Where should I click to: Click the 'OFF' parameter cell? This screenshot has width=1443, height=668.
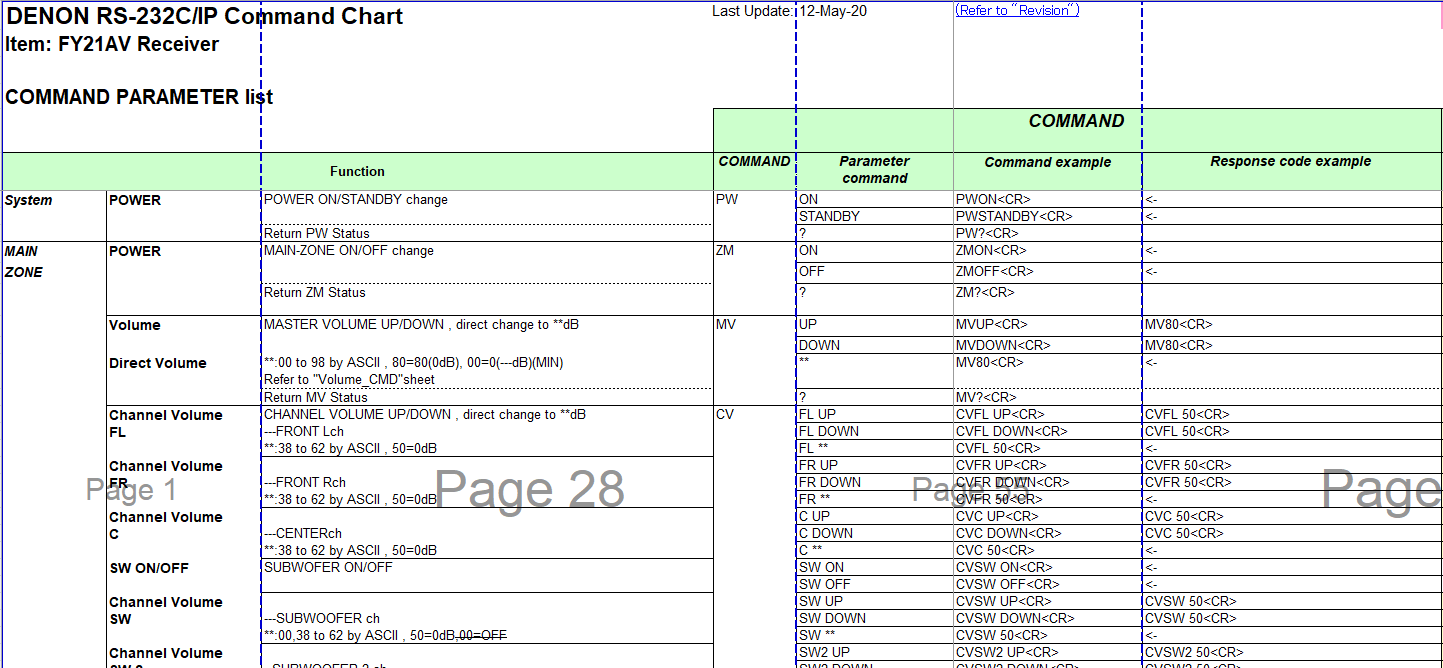coord(874,272)
